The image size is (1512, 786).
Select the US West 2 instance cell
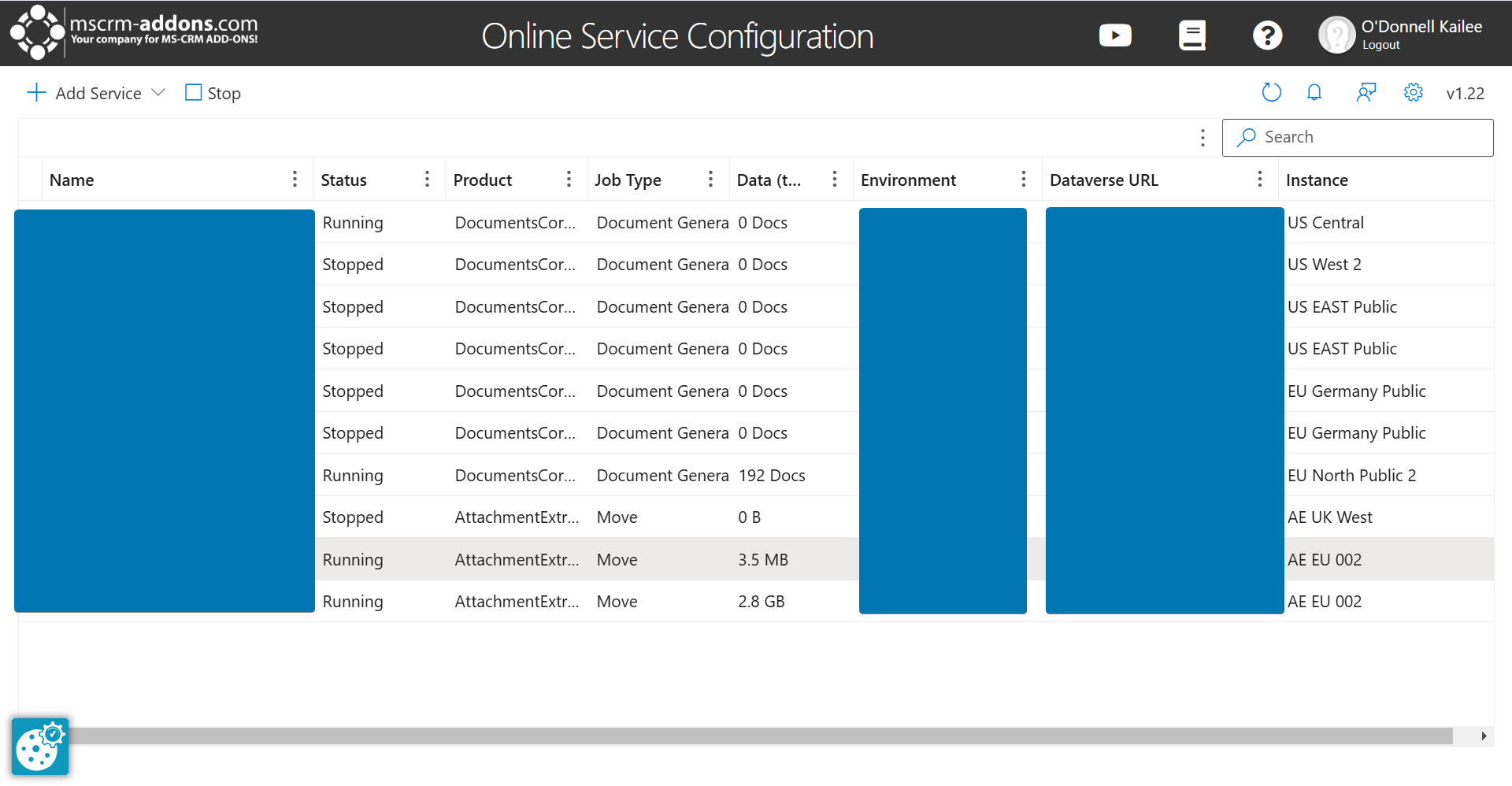tap(1325, 265)
